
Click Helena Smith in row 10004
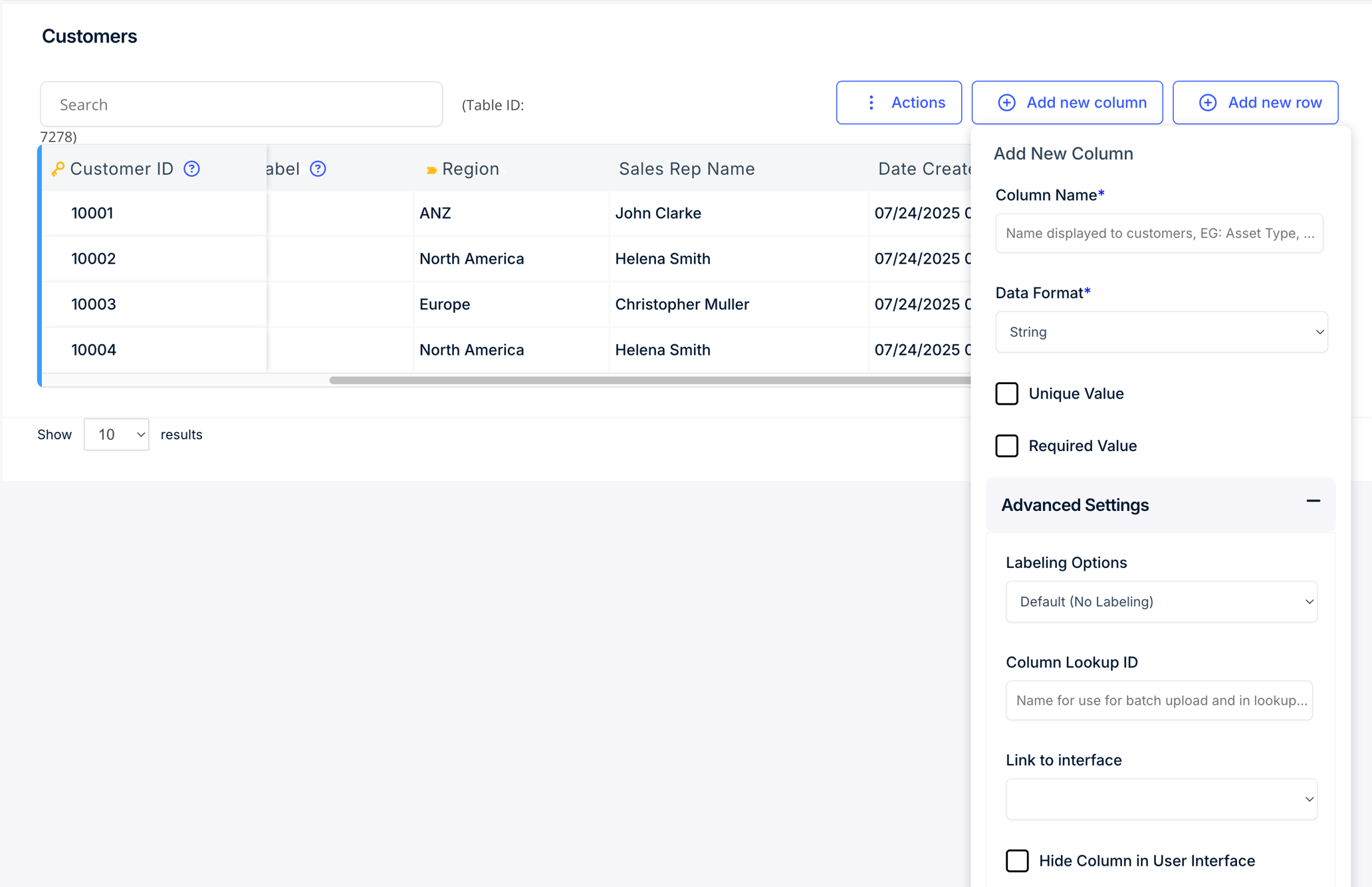coord(739,349)
